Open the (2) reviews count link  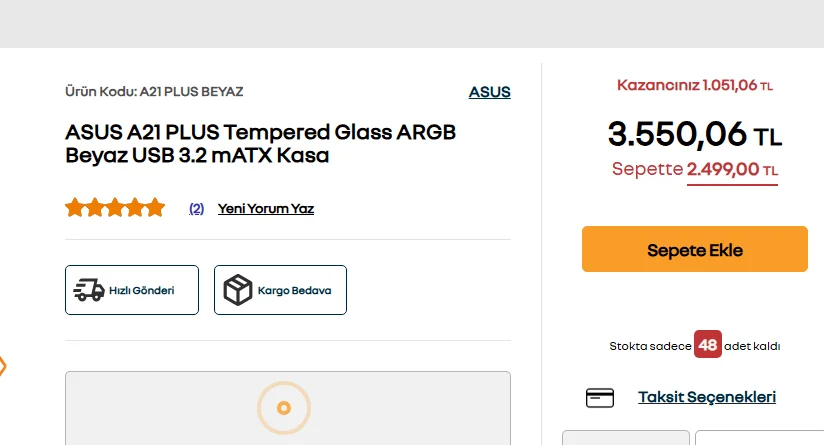coord(197,209)
